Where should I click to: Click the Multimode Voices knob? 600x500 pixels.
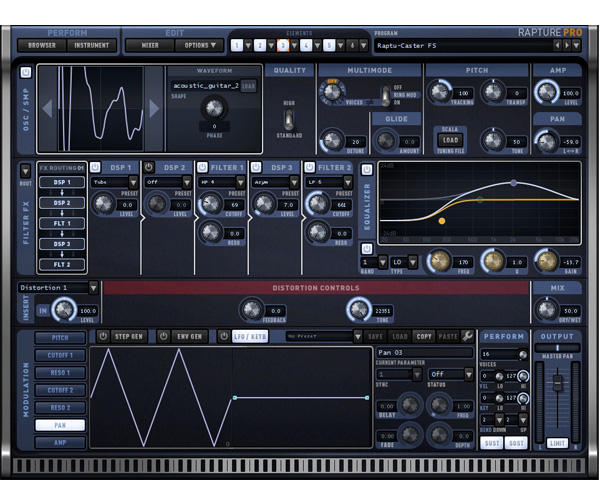[332, 92]
